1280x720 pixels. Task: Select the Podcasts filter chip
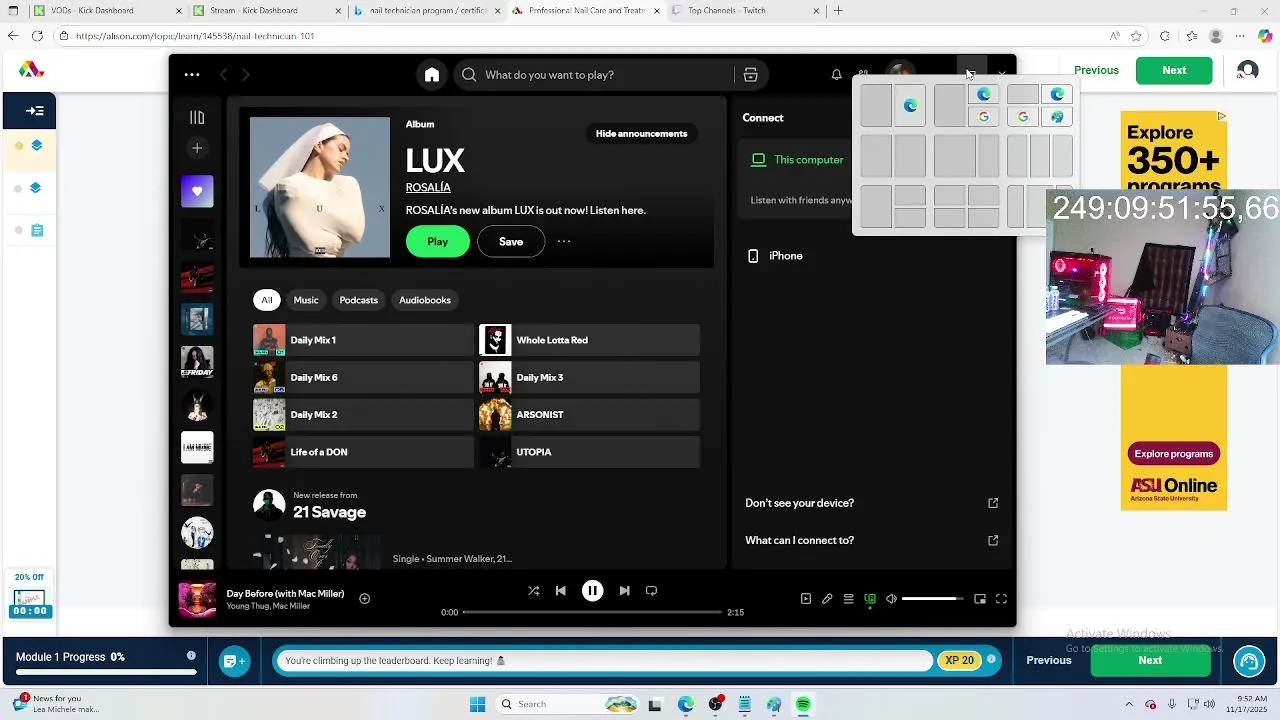click(358, 300)
